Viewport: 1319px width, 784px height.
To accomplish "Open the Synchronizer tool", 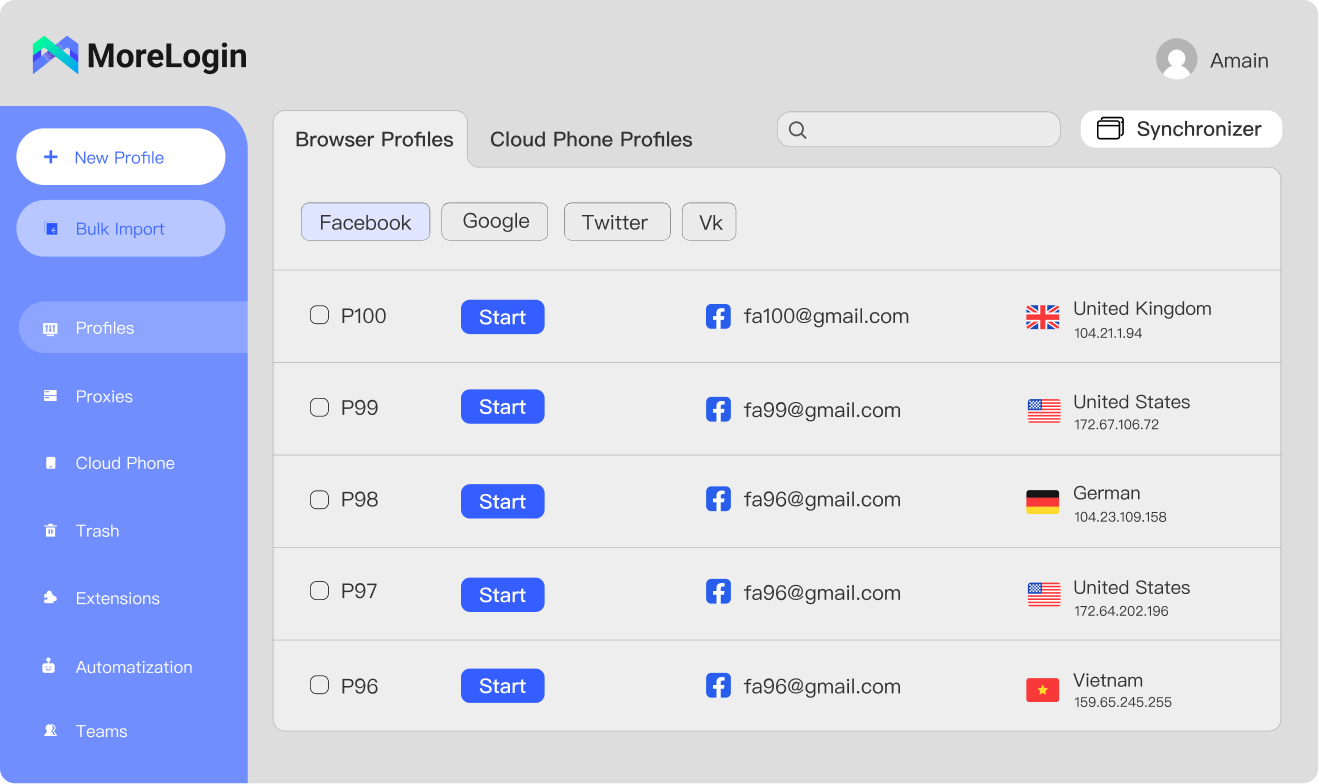I will tap(1181, 129).
